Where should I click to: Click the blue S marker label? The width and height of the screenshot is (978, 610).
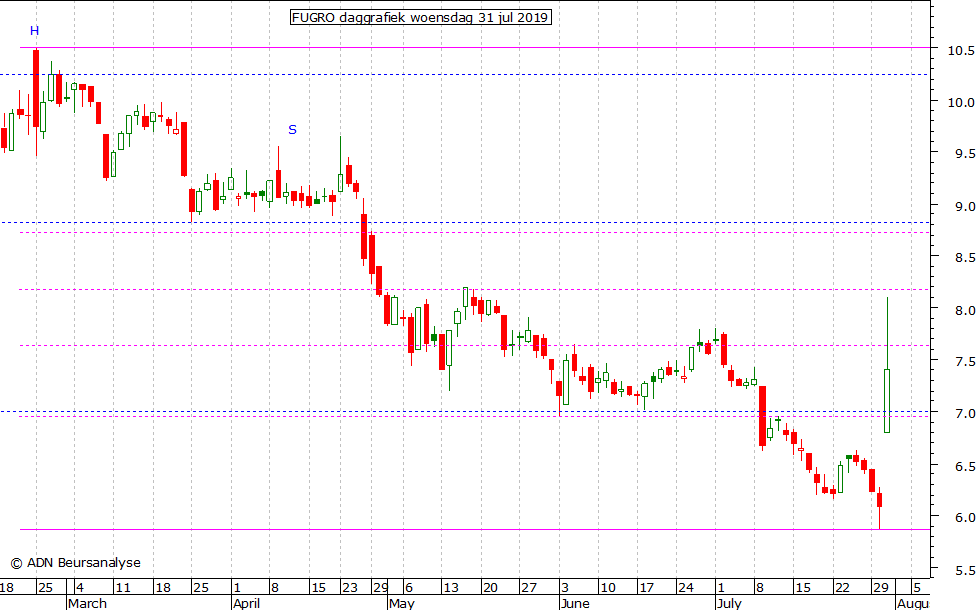pos(293,130)
